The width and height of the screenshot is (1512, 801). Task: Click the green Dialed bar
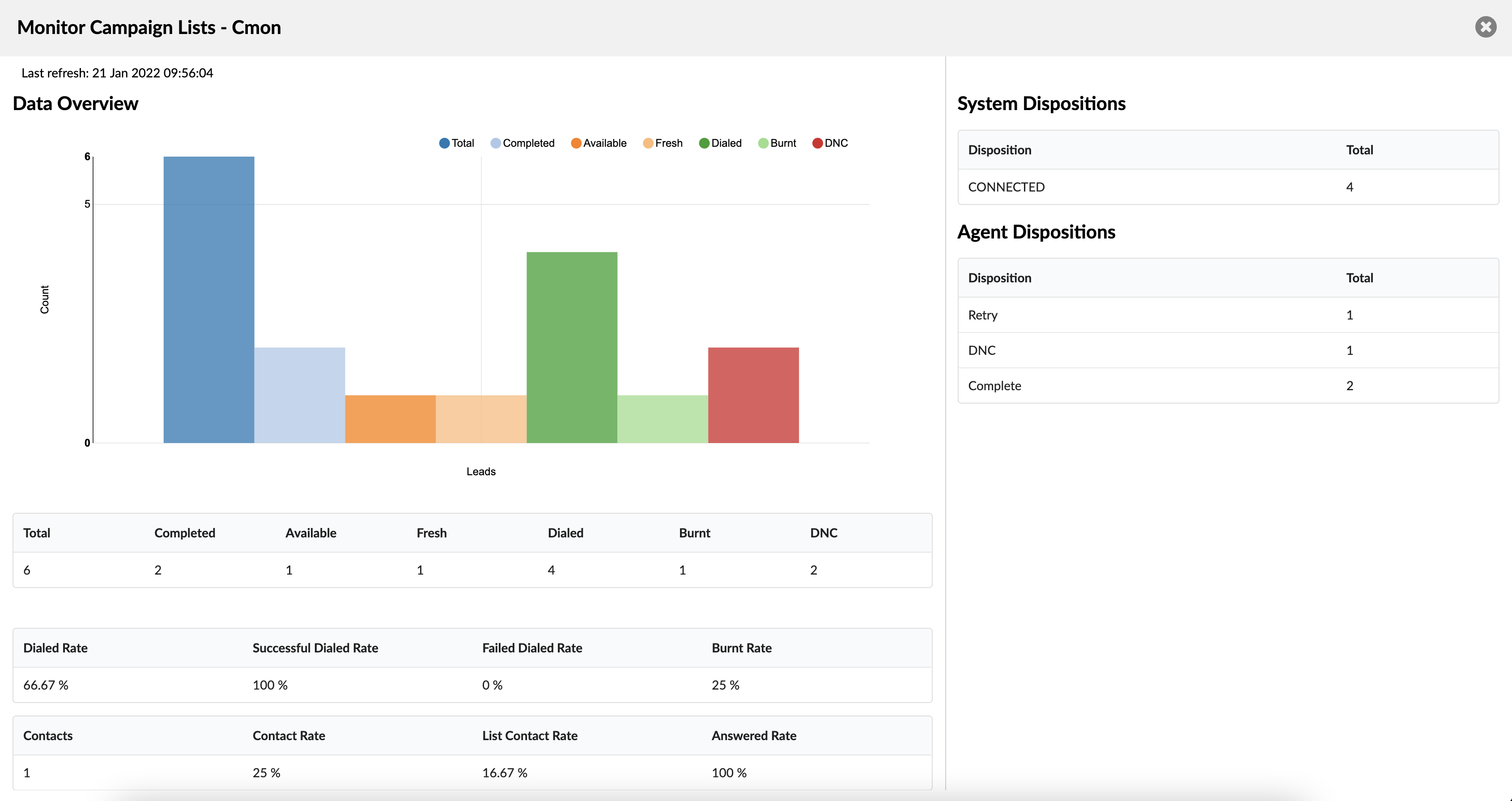pyautogui.click(x=572, y=348)
